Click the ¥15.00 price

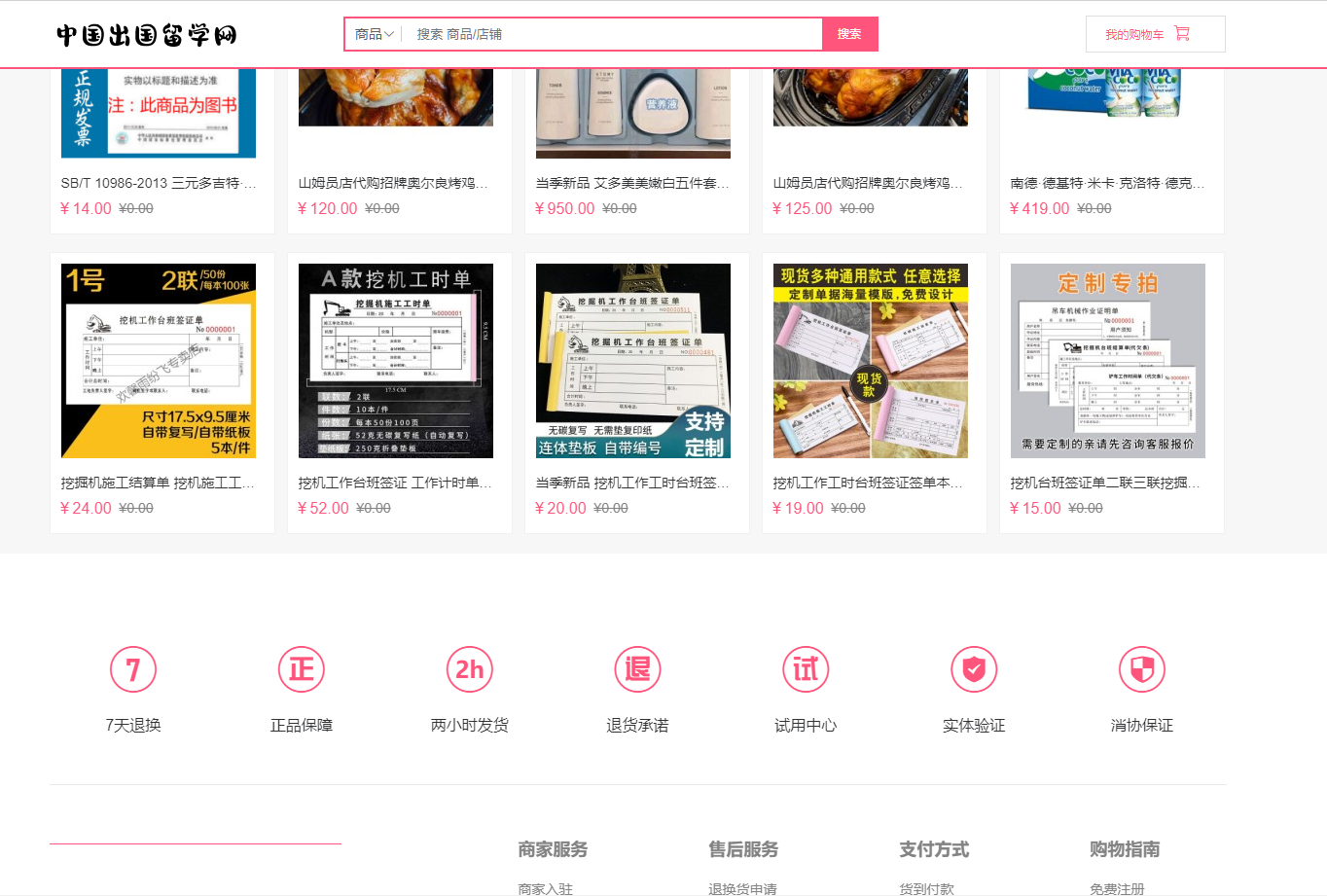[x=1035, y=508]
